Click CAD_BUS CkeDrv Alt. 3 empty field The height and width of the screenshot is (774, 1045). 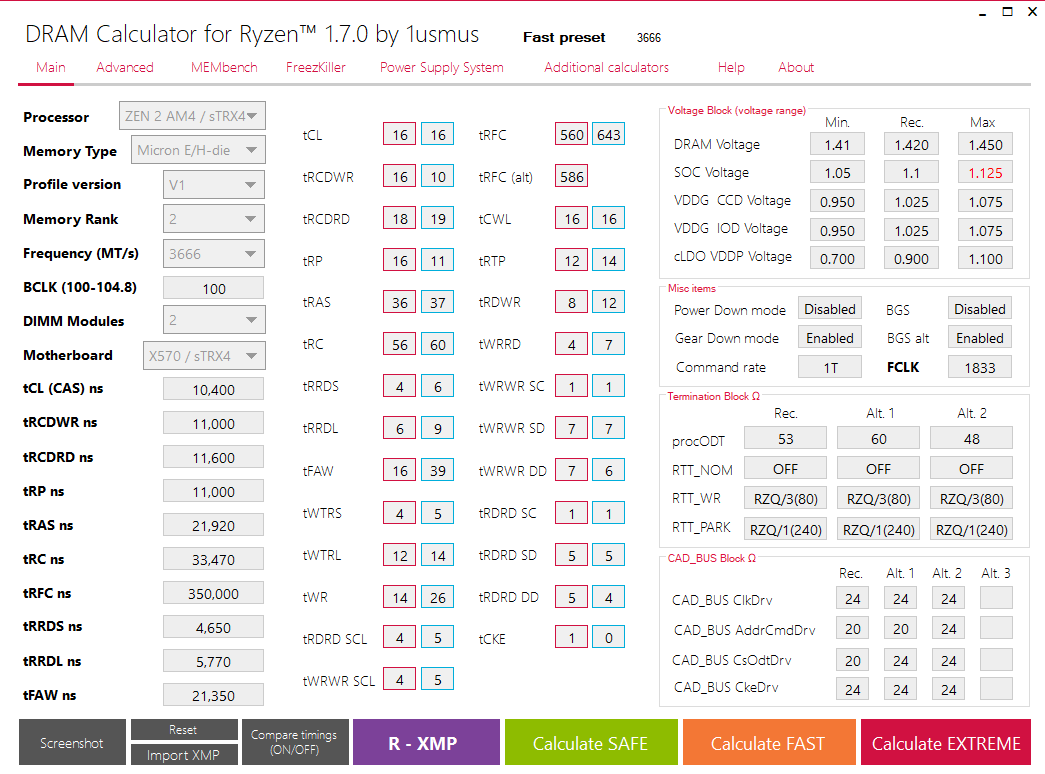(996, 689)
